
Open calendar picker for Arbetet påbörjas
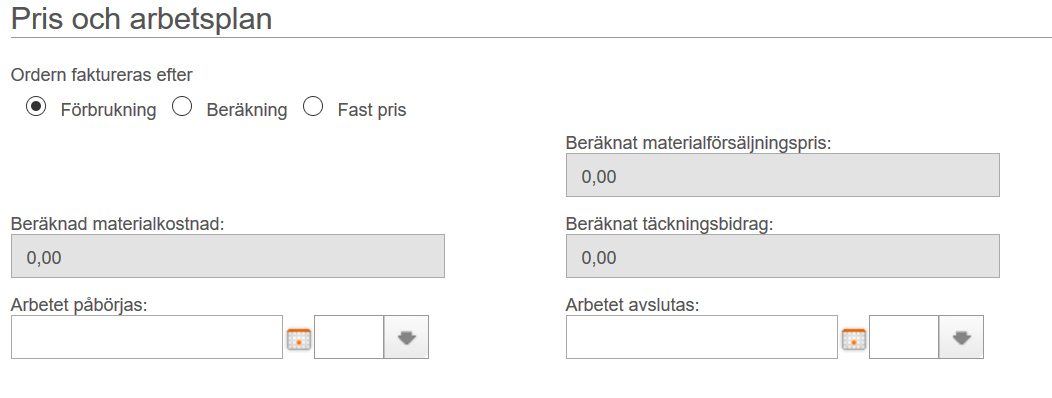299,338
